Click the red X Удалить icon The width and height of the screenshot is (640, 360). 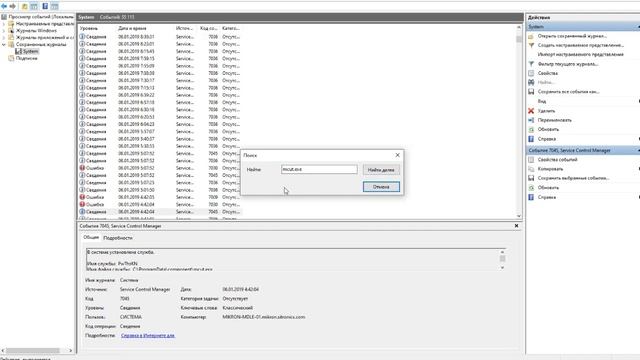[x=531, y=111]
